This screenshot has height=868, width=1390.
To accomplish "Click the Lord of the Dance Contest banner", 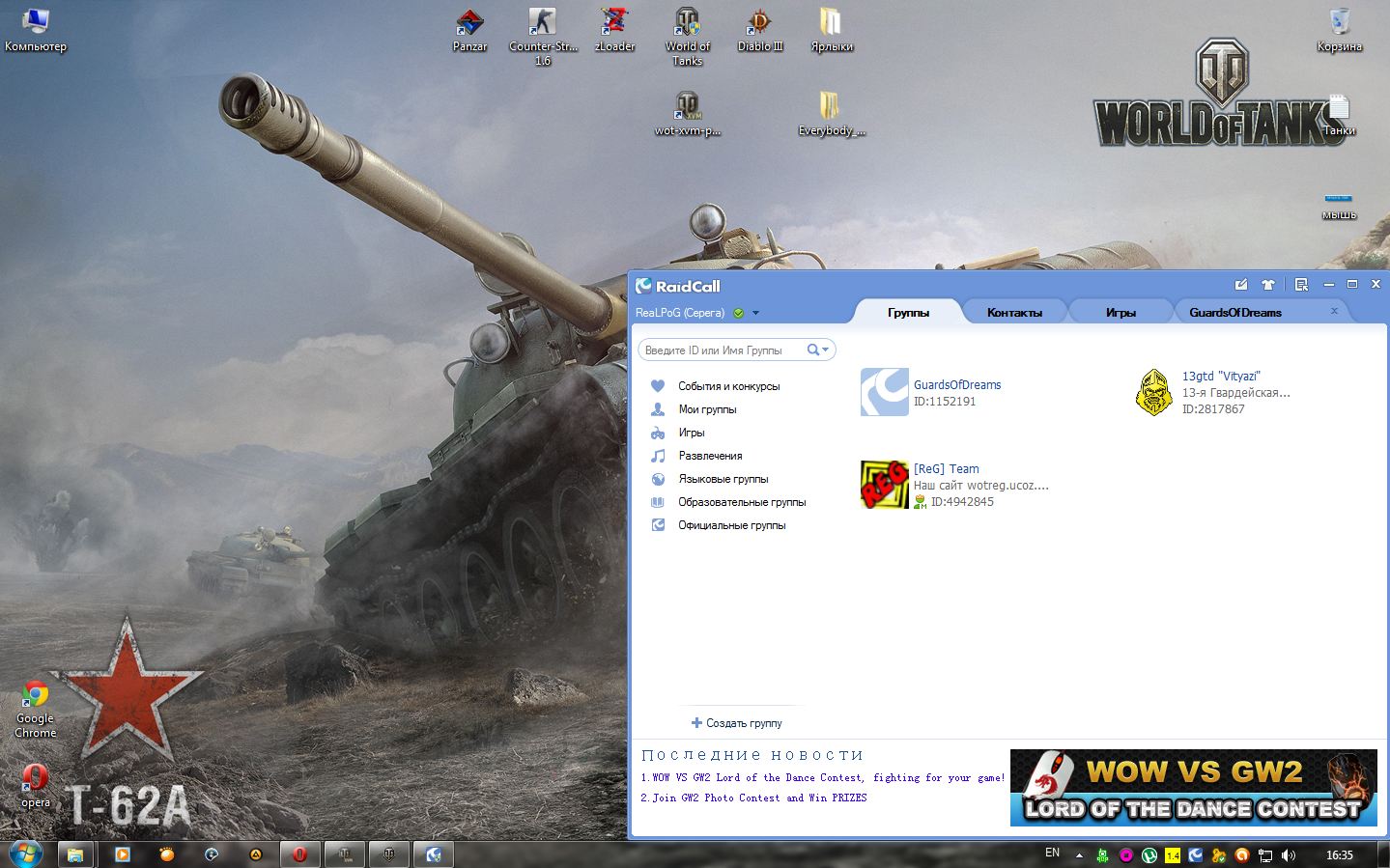I will [1194, 787].
